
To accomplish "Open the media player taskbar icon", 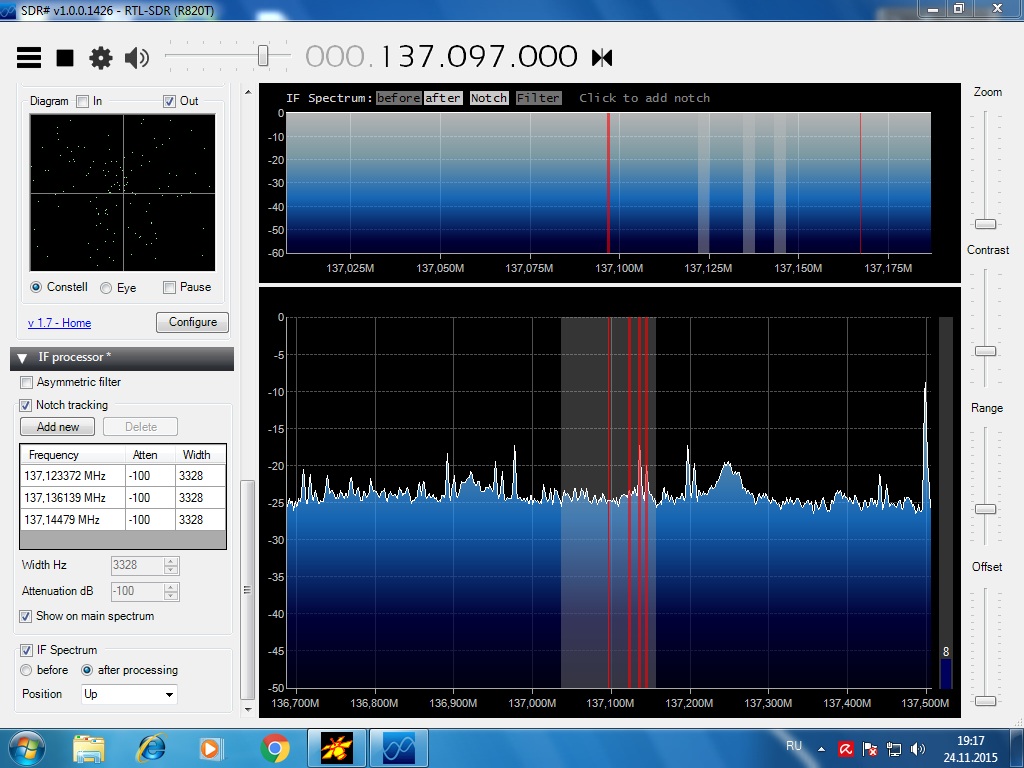I will click(x=212, y=748).
